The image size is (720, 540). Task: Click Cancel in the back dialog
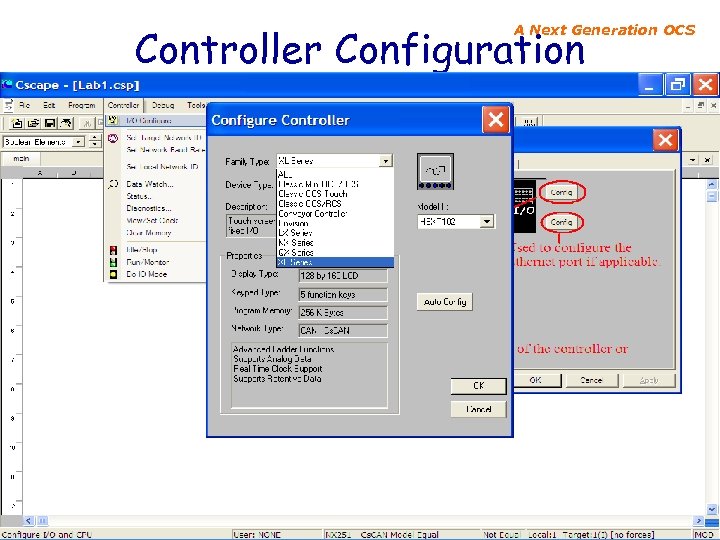coord(591,380)
